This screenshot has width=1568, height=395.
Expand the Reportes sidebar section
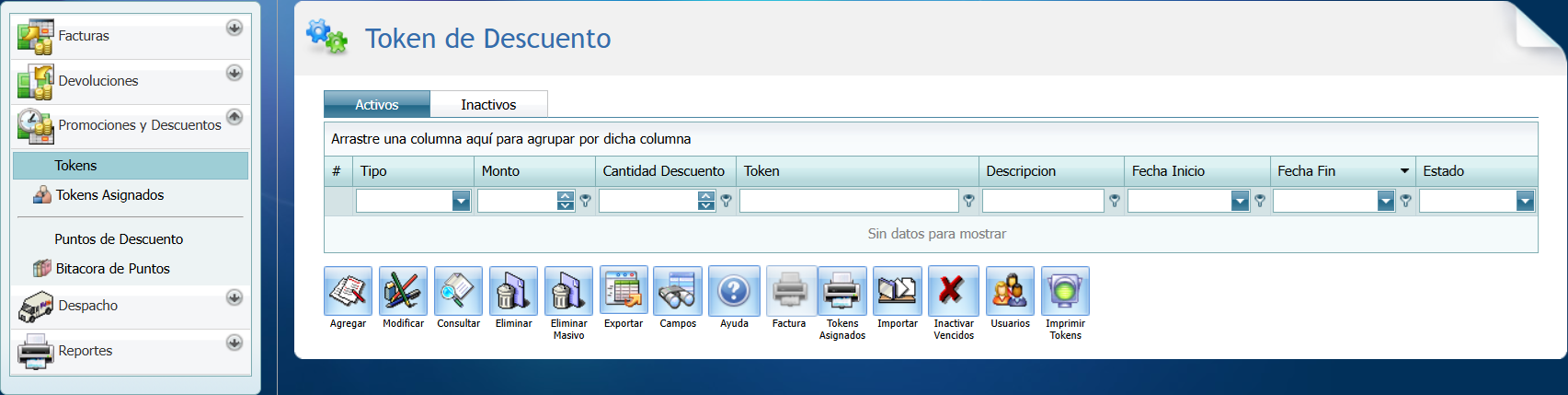pyautogui.click(x=235, y=343)
